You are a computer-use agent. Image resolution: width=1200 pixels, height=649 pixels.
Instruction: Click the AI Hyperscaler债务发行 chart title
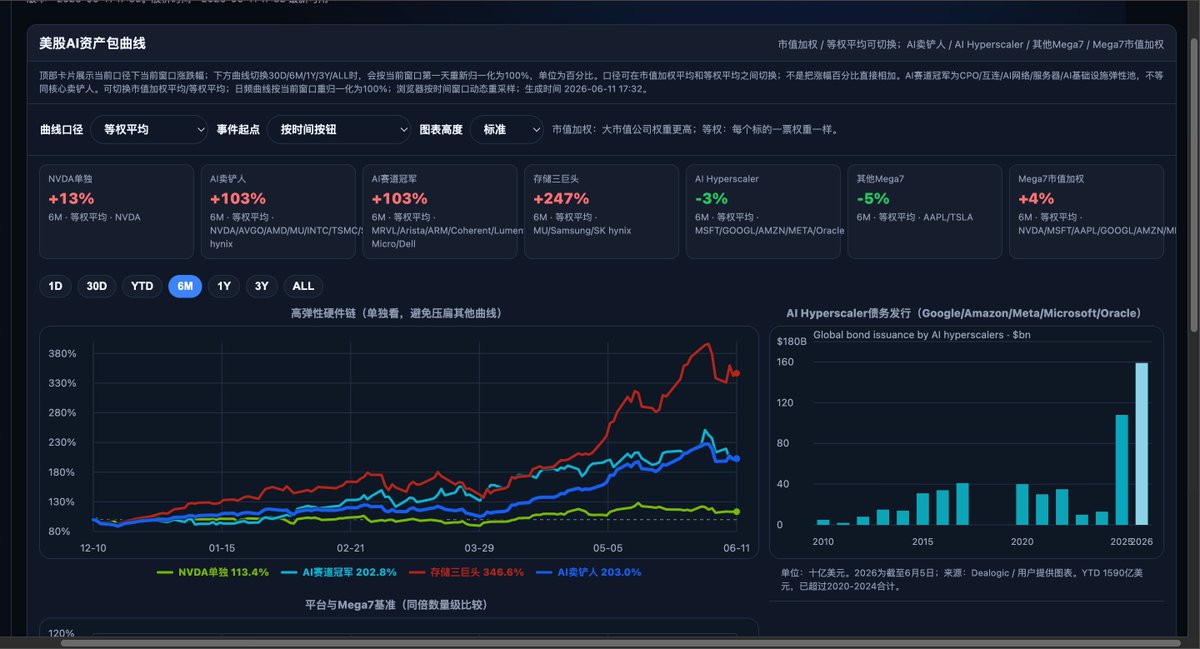click(x=965, y=313)
